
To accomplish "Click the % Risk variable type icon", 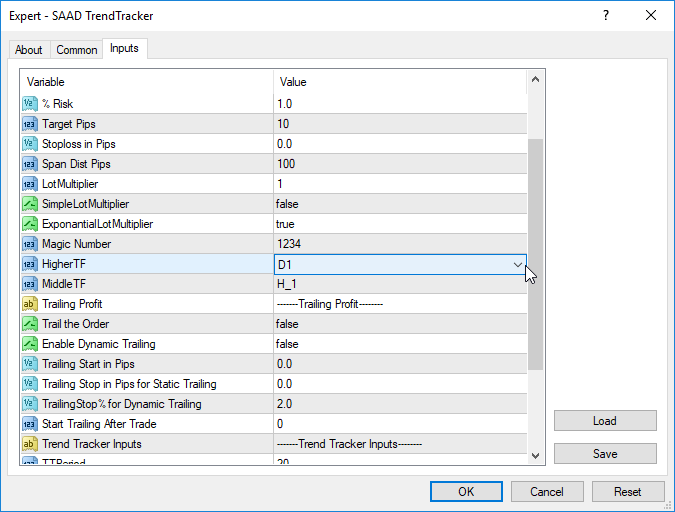I will point(29,104).
